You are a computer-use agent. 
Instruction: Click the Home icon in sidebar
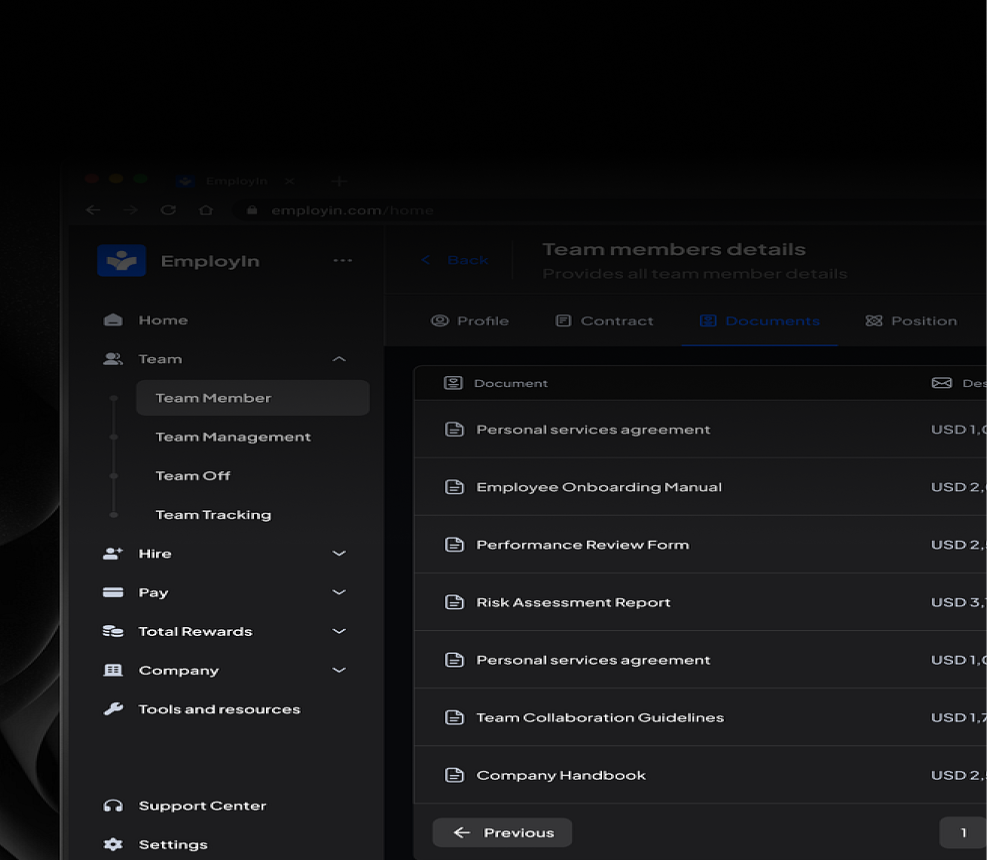pos(113,320)
